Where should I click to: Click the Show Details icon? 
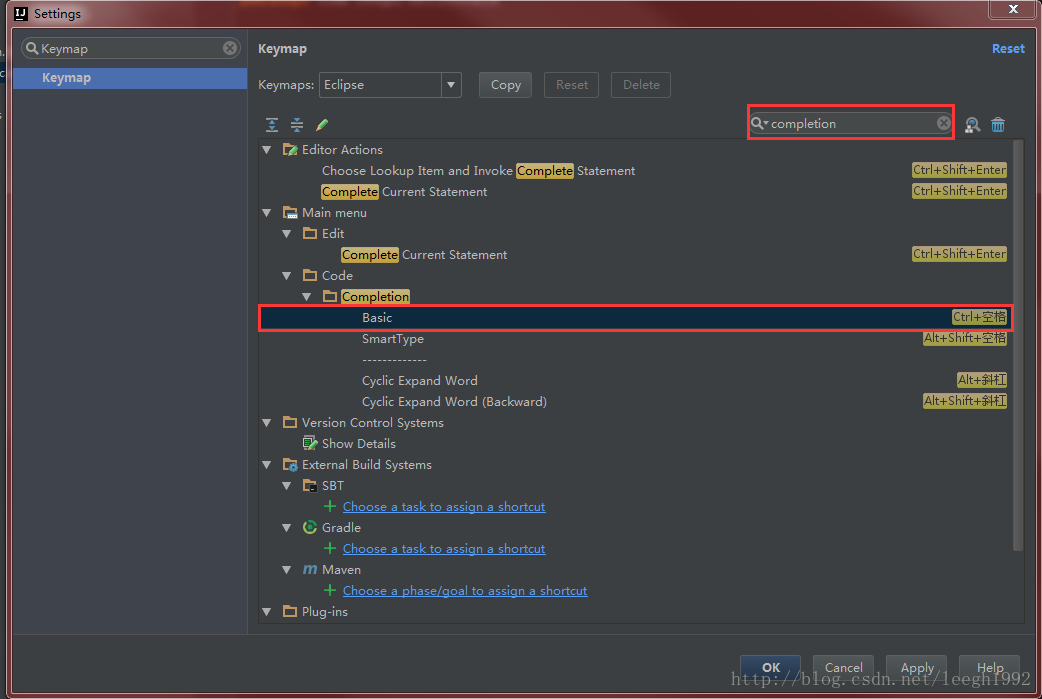coord(310,443)
